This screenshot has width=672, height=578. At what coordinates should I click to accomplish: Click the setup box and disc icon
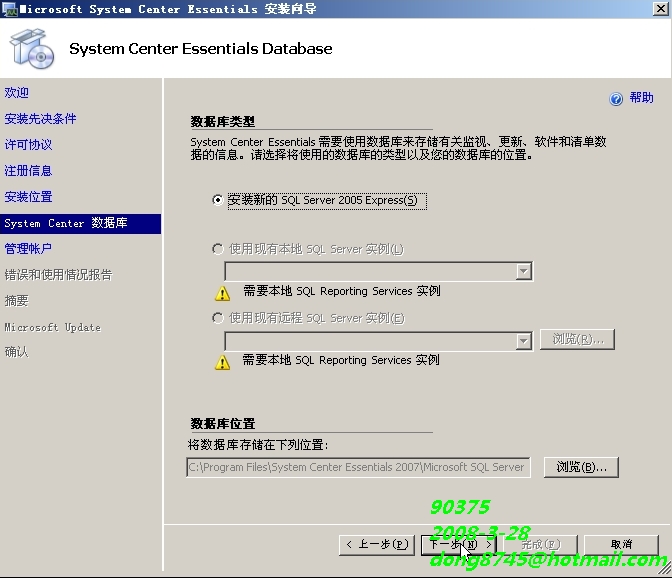[32, 48]
